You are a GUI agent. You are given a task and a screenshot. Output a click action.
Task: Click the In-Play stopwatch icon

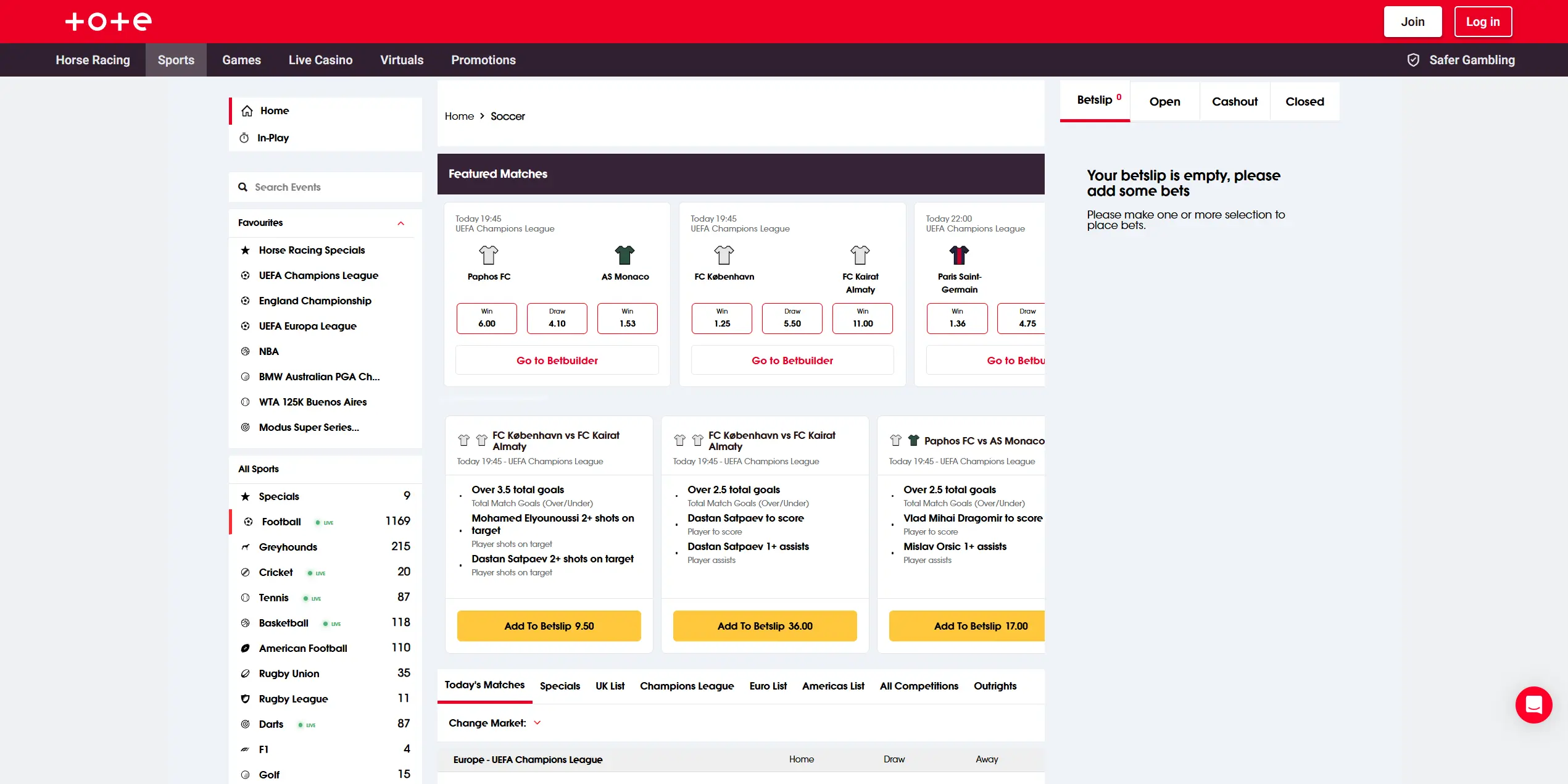tap(244, 138)
